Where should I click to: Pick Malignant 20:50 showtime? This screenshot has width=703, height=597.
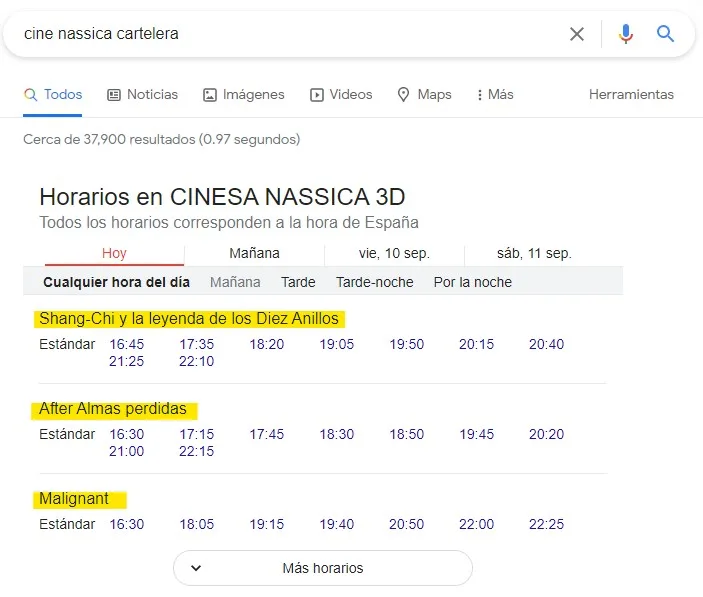406,524
